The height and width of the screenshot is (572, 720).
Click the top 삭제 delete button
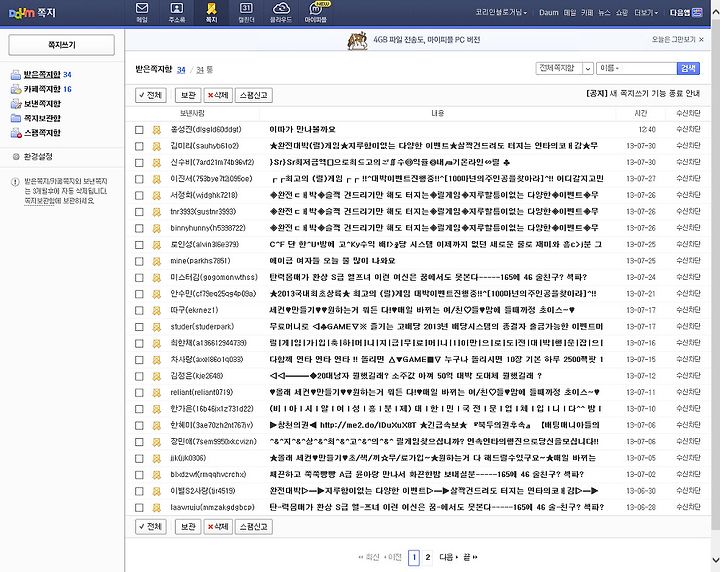pyautogui.click(x=218, y=95)
